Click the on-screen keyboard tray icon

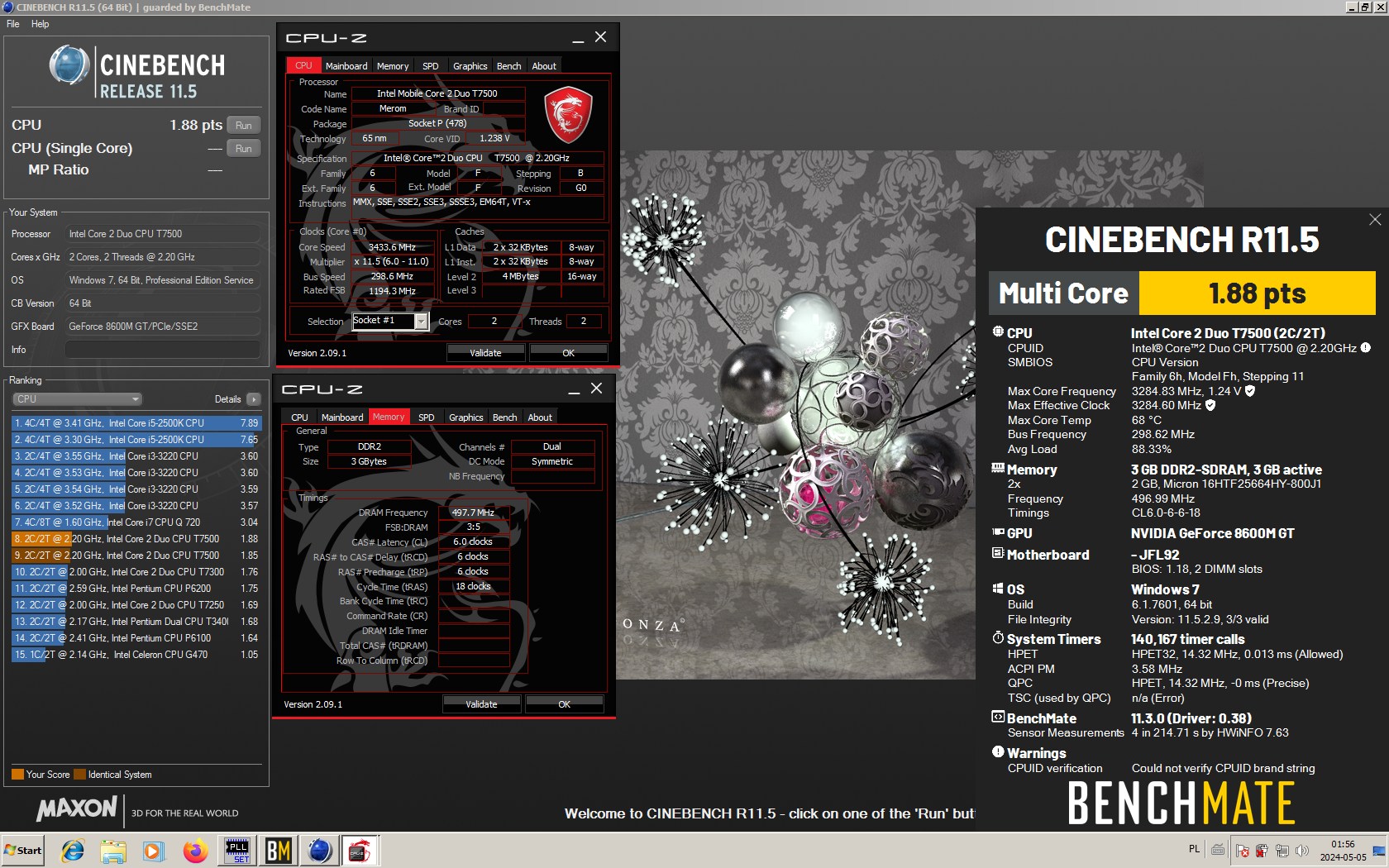pyautogui.click(x=1218, y=849)
